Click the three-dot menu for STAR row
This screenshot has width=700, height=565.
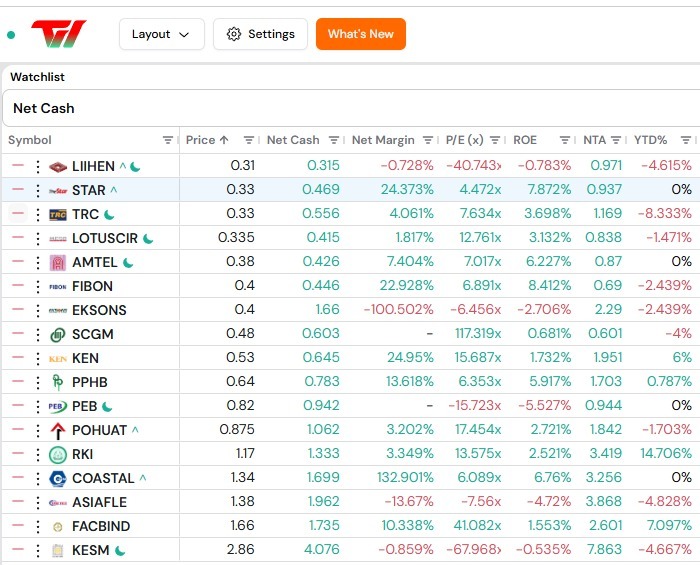(38, 191)
